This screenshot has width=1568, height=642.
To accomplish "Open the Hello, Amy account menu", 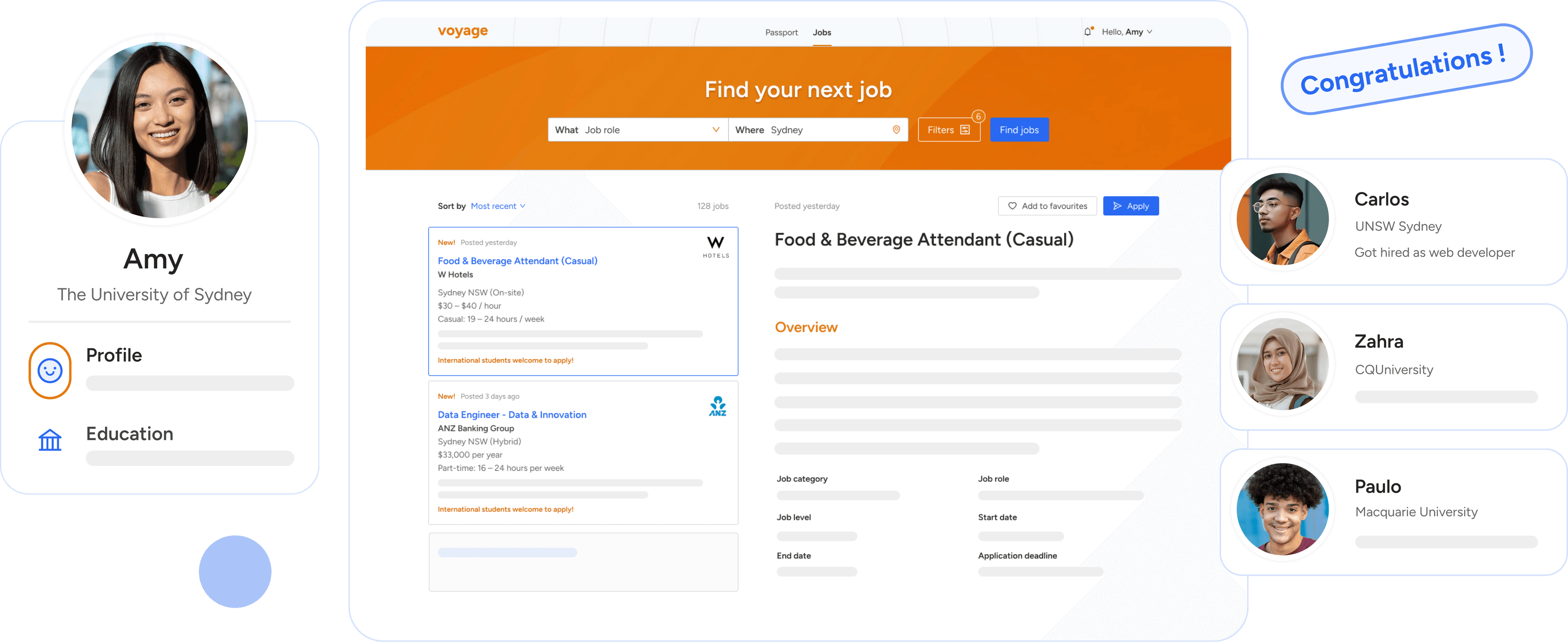I will (x=1127, y=32).
